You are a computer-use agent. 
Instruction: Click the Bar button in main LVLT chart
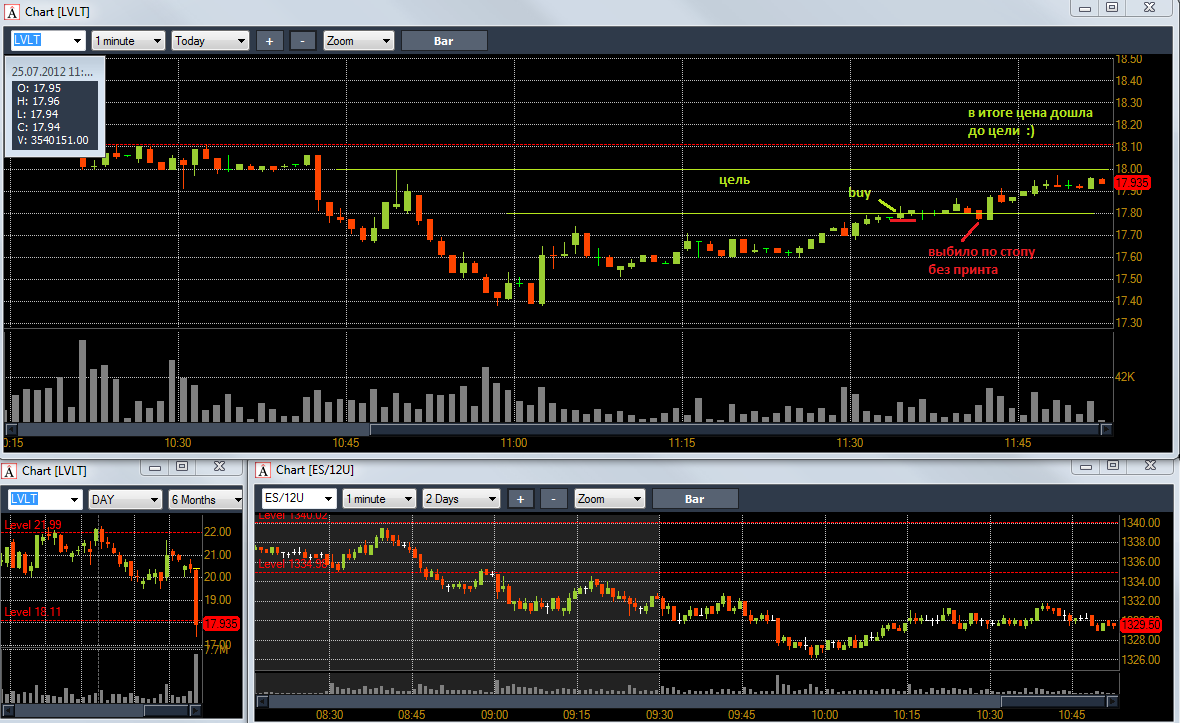[444, 41]
